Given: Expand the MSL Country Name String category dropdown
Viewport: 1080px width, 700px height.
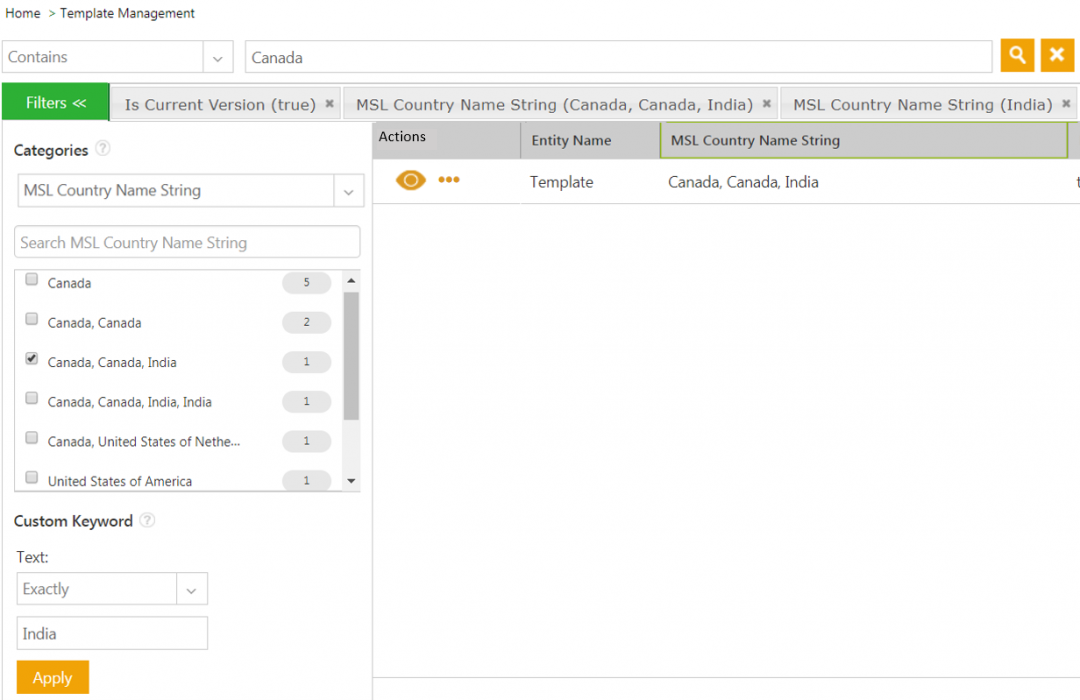Looking at the screenshot, I should click(348, 191).
